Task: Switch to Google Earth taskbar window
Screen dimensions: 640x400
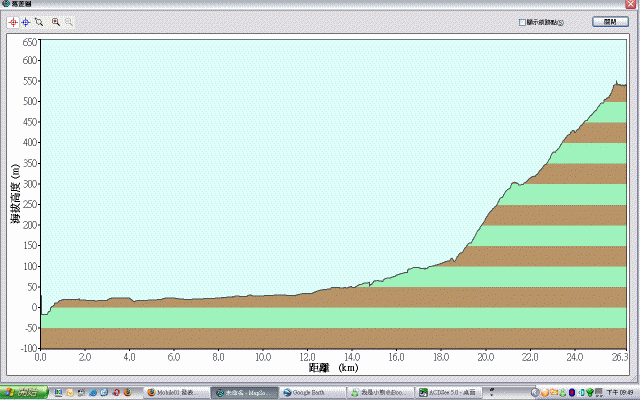Action: click(x=313, y=392)
